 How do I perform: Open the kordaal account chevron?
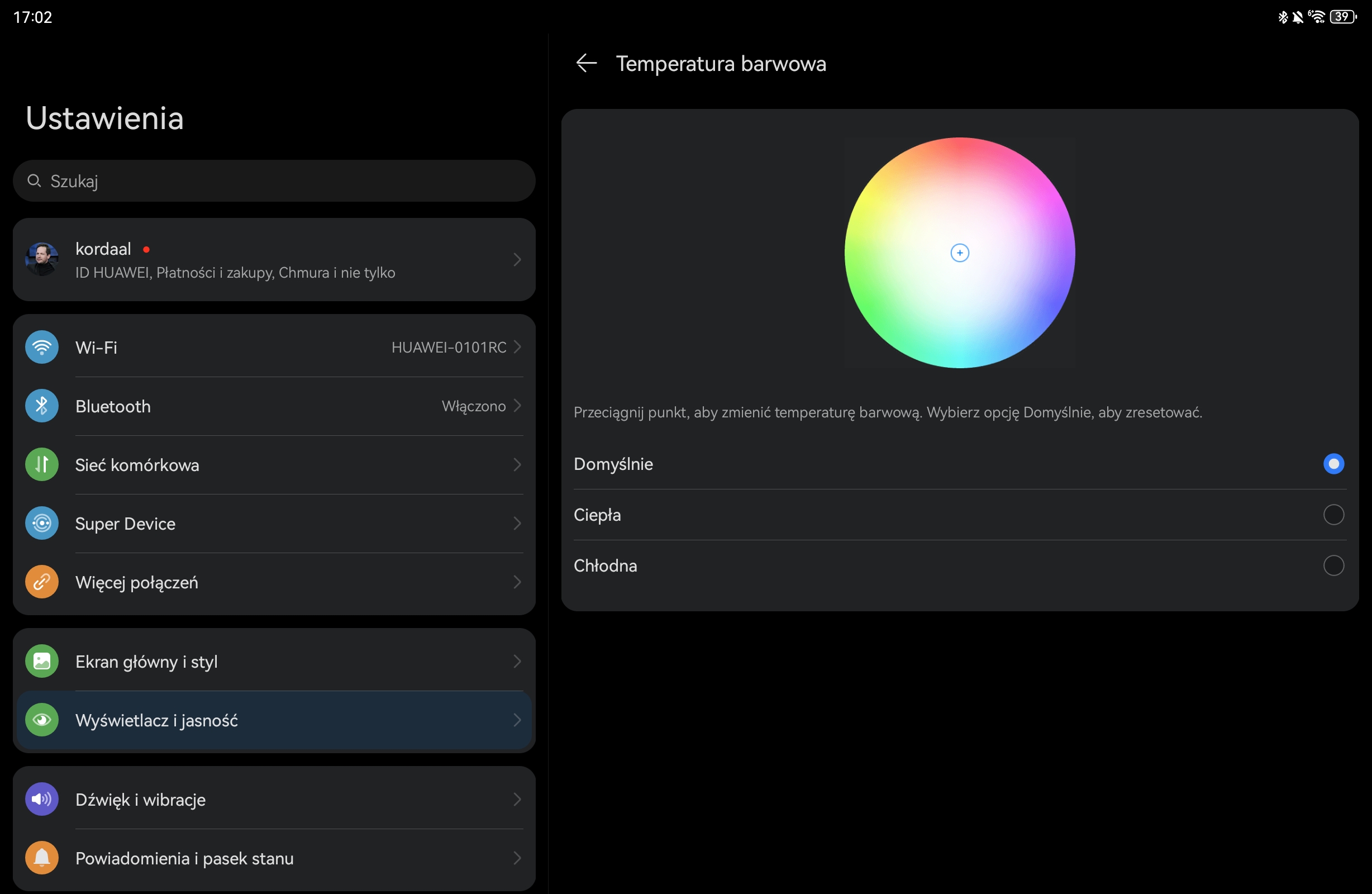[x=517, y=260]
